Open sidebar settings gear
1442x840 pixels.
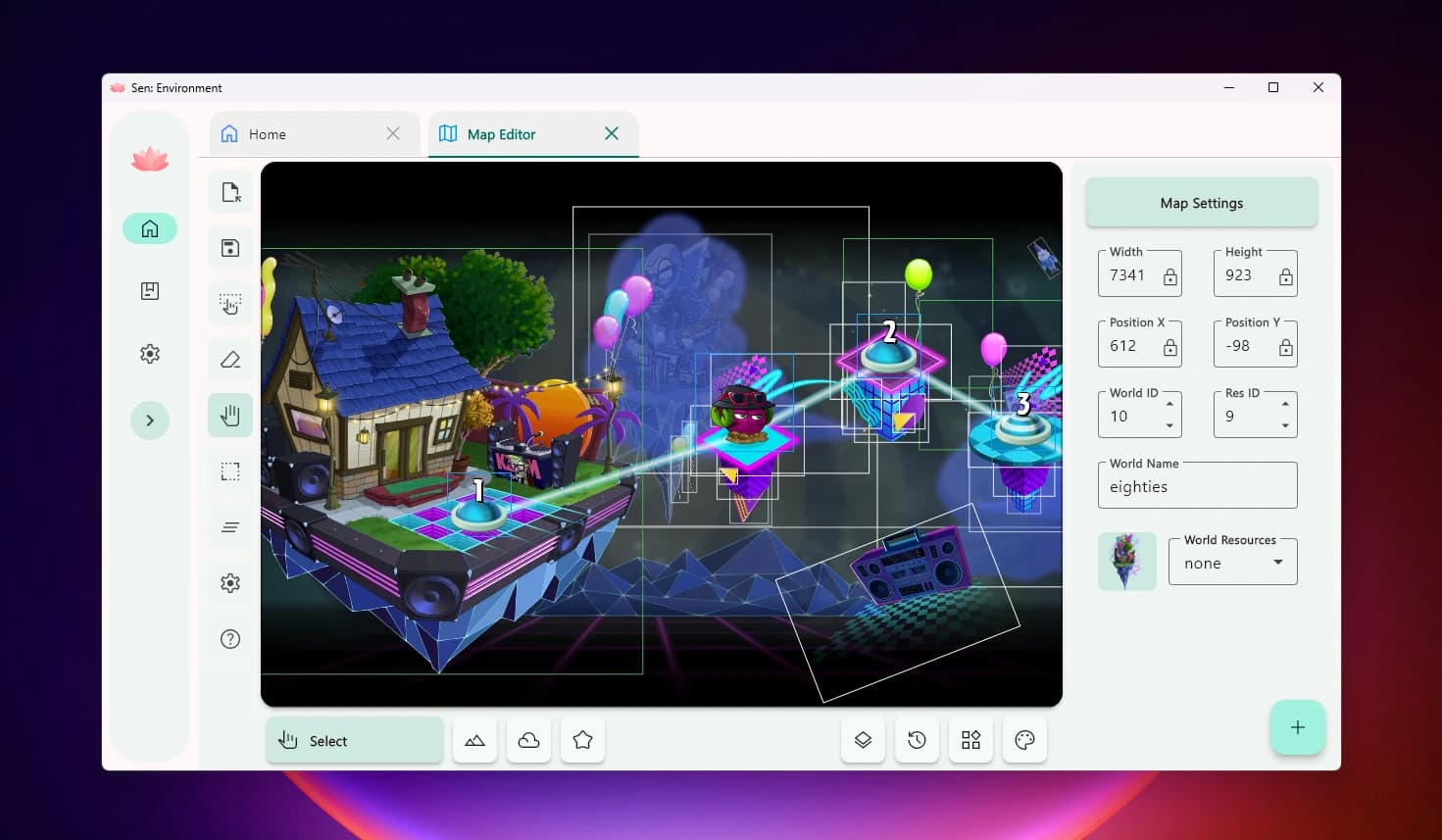(150, 354)
